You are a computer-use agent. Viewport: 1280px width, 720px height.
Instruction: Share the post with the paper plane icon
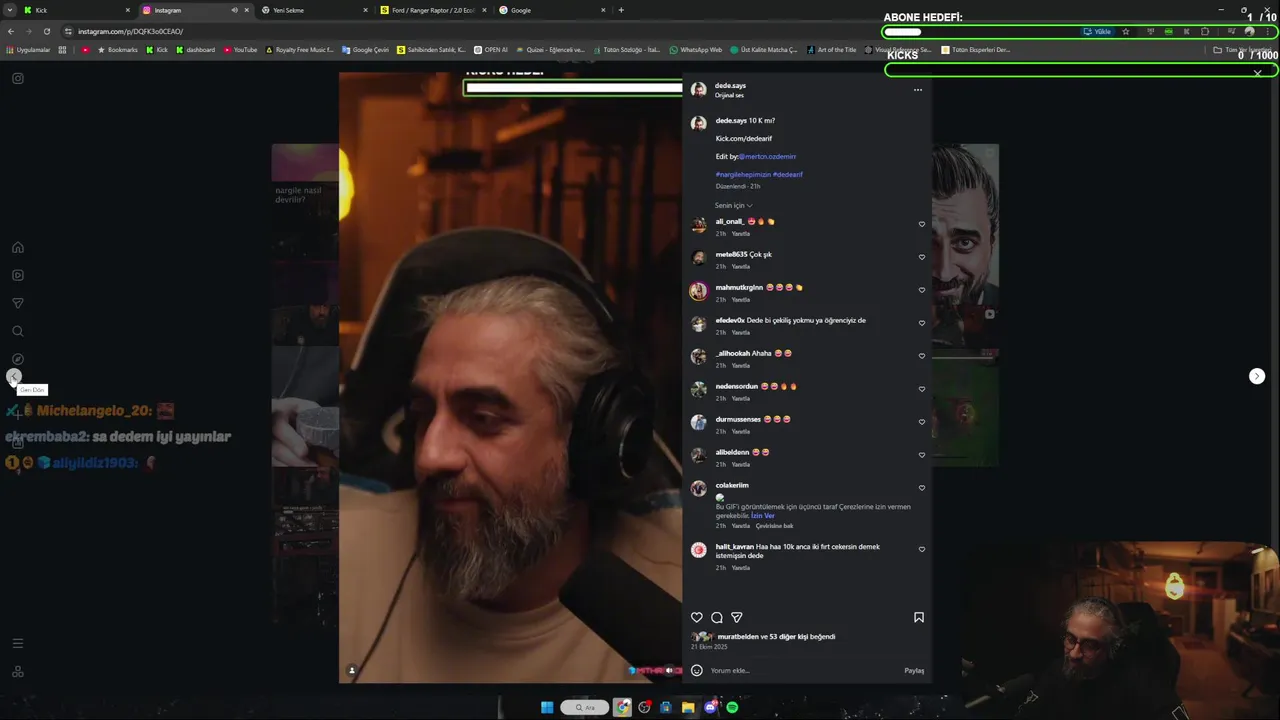(737, 617)
